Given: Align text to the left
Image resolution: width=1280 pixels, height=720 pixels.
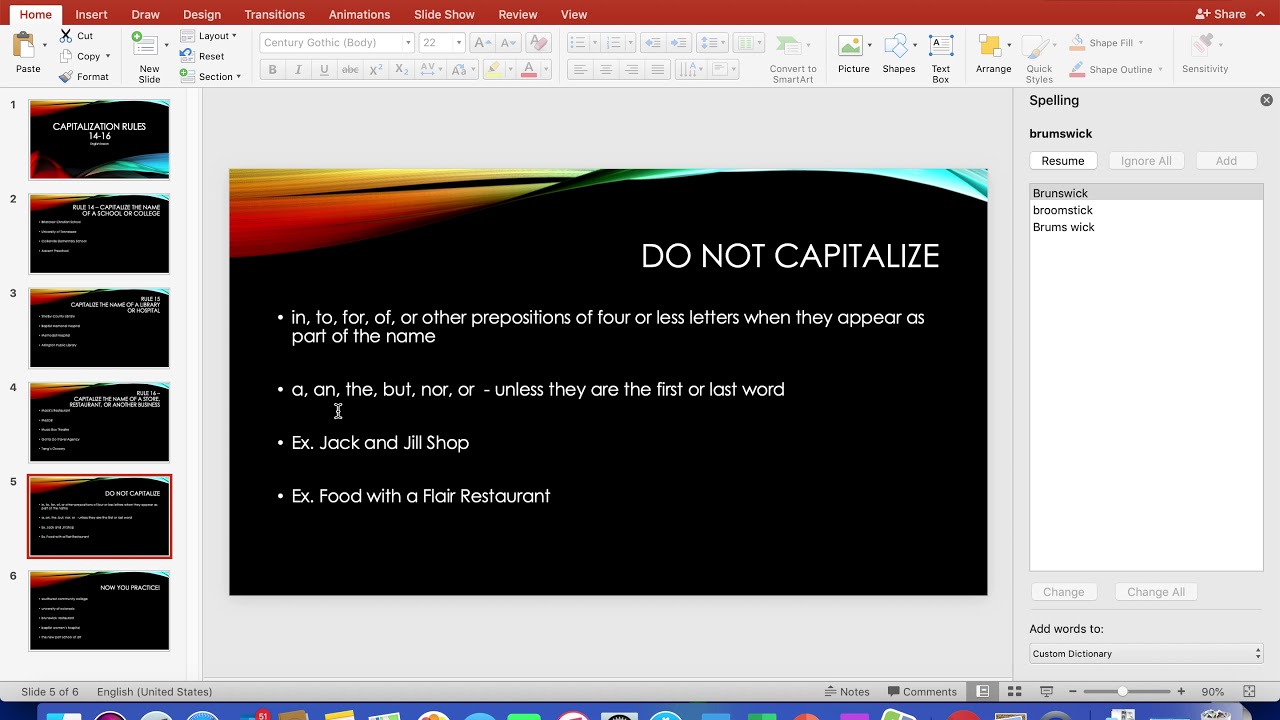Looking at the screenshot, I should pyautogui.click(x=580, y=70).
